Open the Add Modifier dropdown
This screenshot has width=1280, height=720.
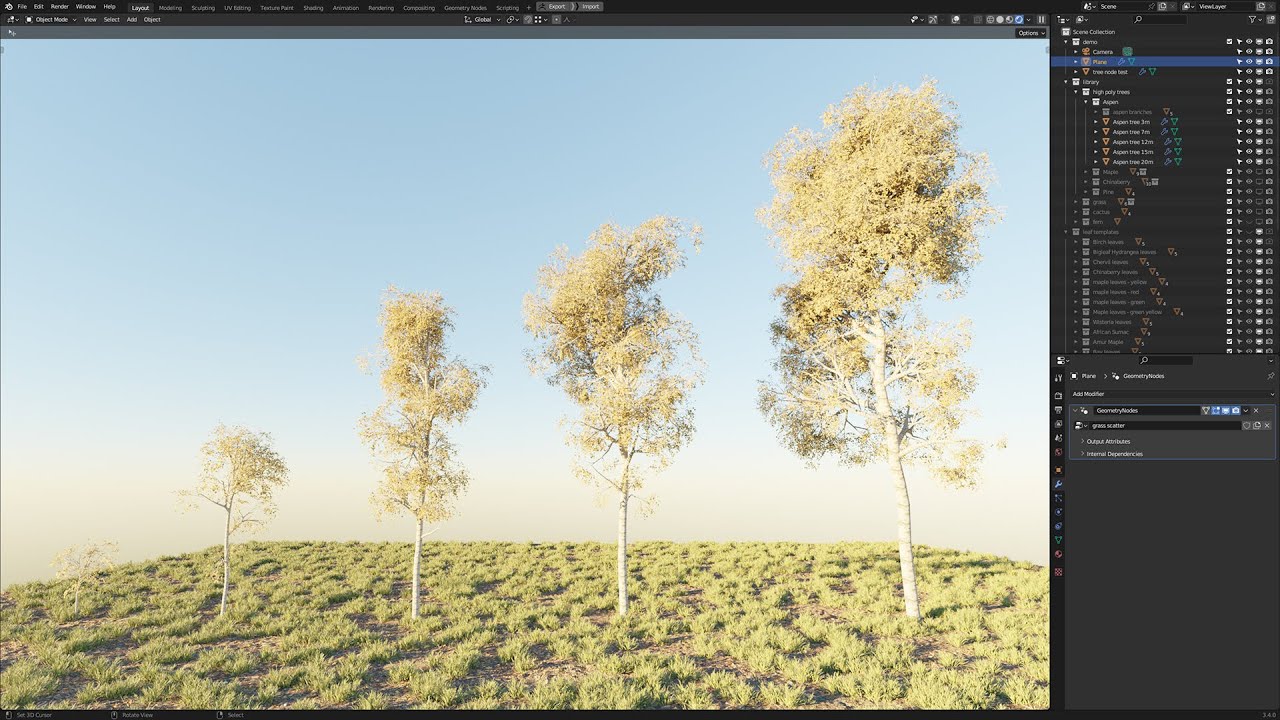1172,394
